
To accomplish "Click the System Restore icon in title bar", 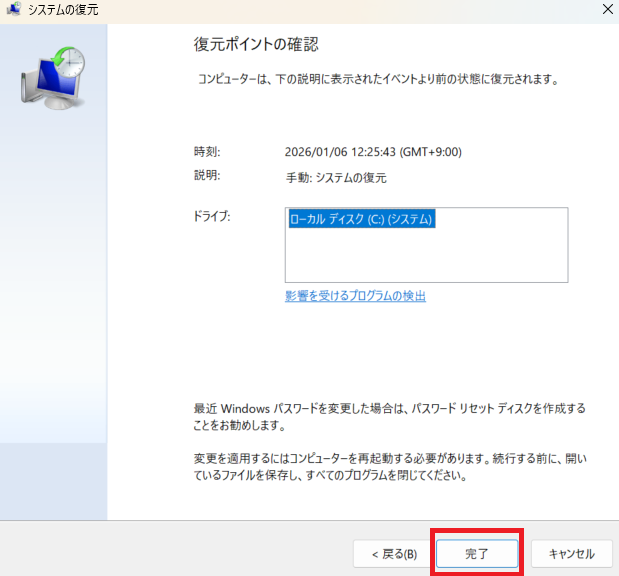I will [x=13, y=9].
